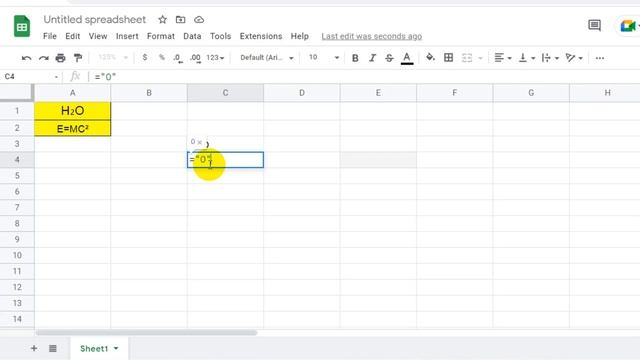The width and height of the screenshot is (640, 360).
Task: Open the Tools menu
Action: (x=220, y=36)
